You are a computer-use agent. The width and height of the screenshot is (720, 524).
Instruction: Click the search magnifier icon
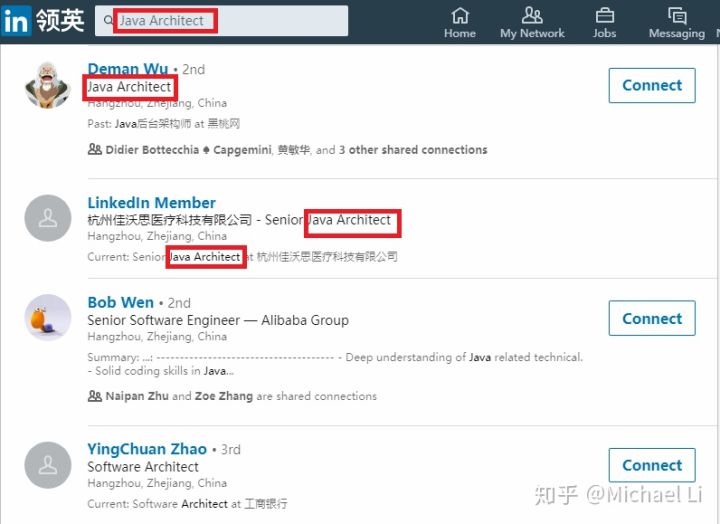(x=108, y=20)
